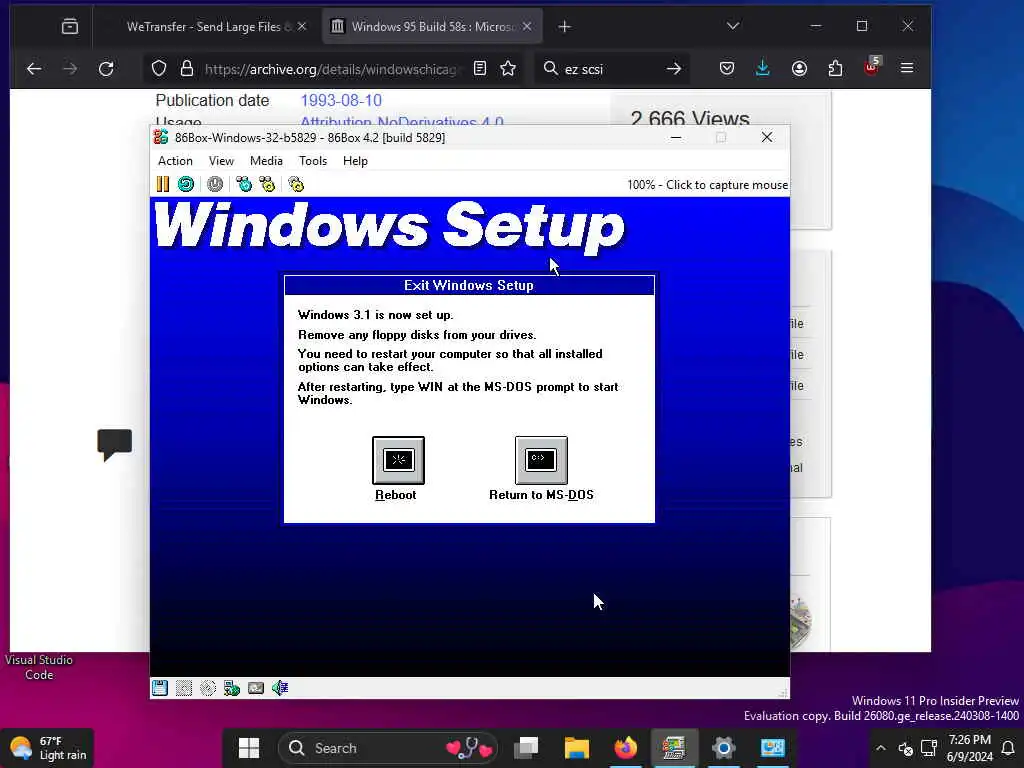
Task: Switch to the WeTransfer browser tab
Action: 204,27
